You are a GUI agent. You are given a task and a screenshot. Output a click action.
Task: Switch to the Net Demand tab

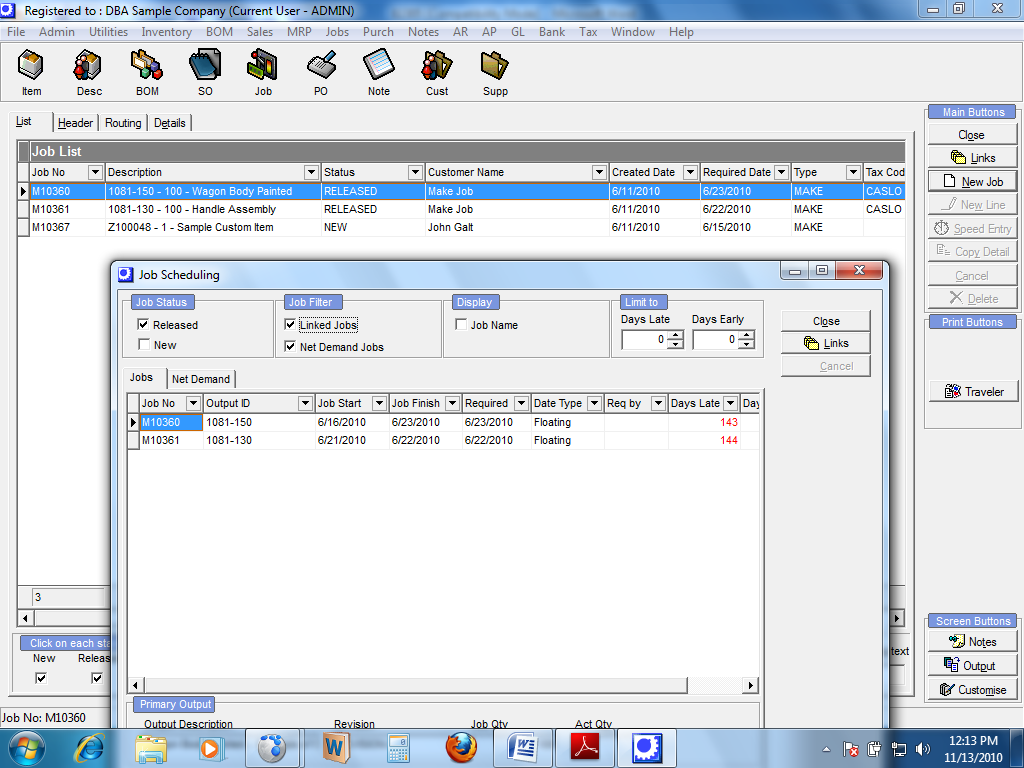coord(201,379)
